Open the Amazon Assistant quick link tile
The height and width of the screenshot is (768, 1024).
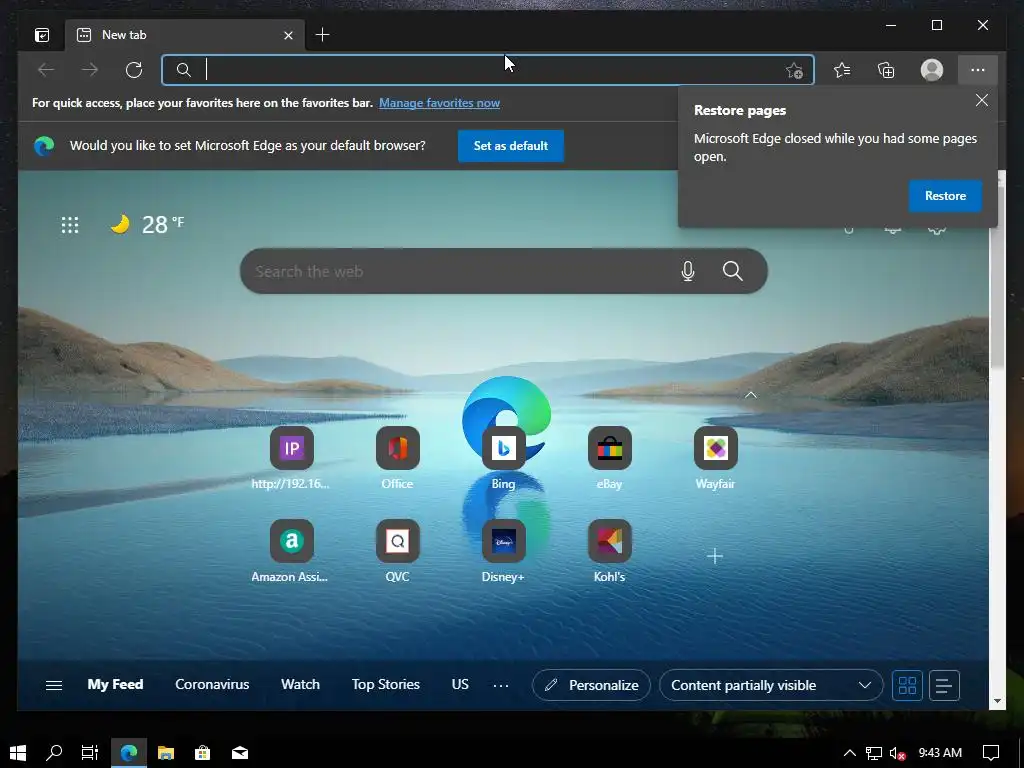point(291,551)
